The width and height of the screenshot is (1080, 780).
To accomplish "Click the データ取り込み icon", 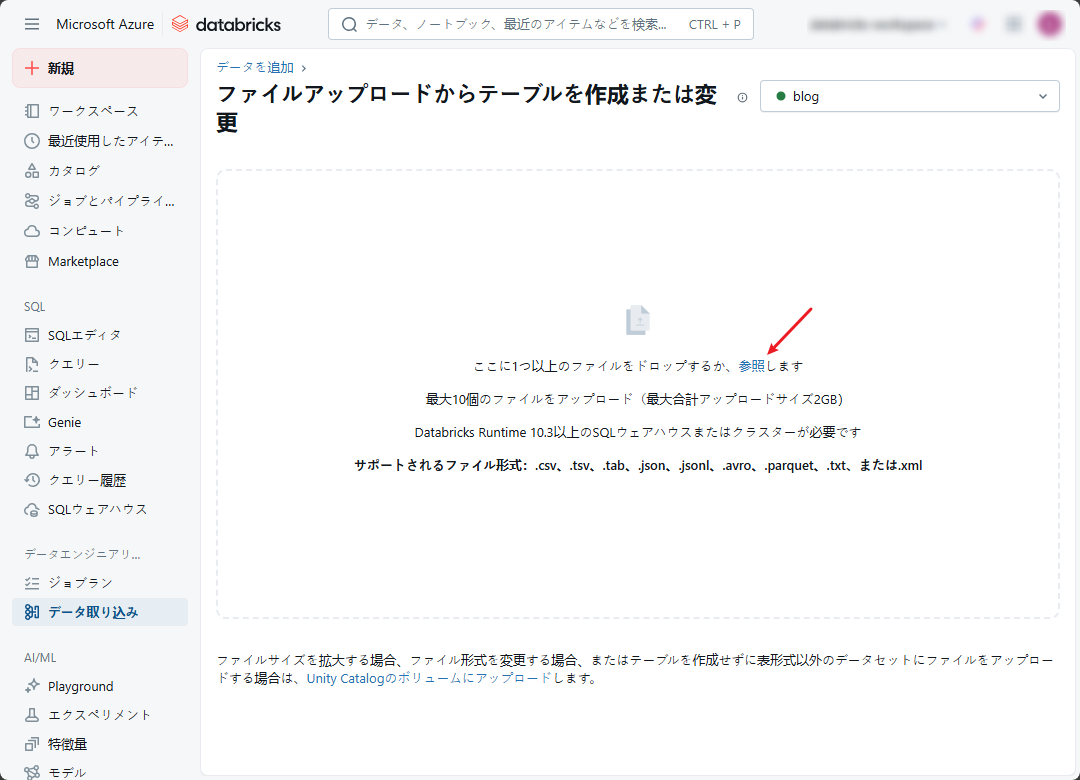I will click(x=32, y=612).
